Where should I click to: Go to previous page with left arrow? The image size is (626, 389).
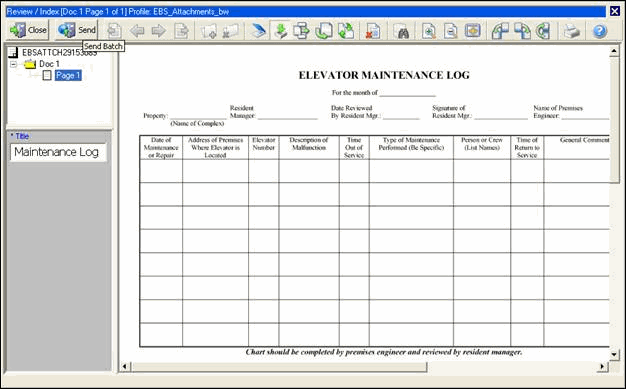(x=137, y=31)
